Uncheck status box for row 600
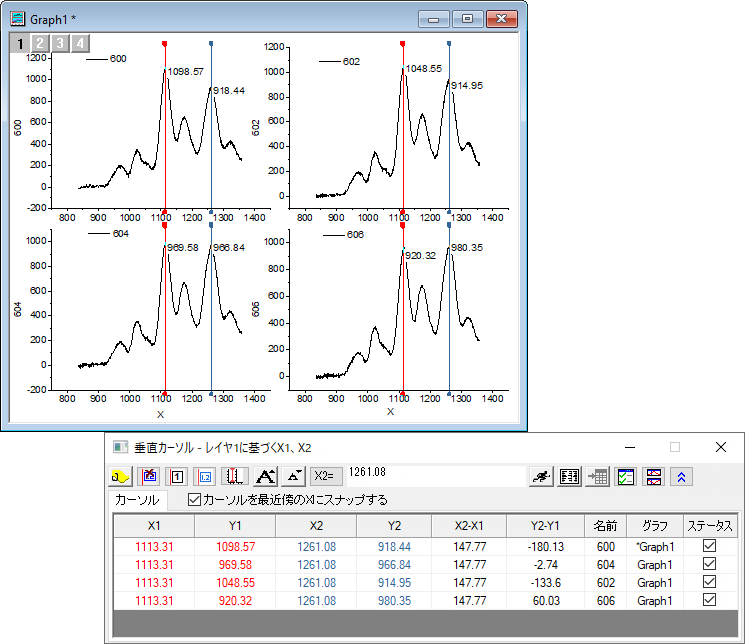This screenshot has height=644, width=745. tap(709, 546)
